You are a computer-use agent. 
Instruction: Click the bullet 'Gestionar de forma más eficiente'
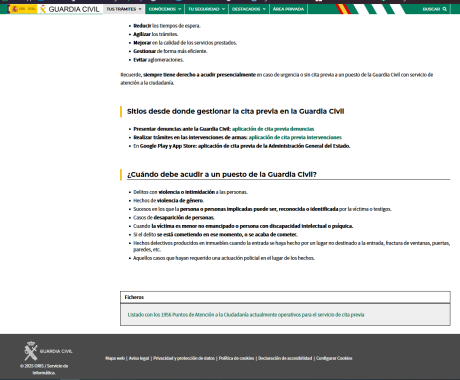(x=170, y=51)
